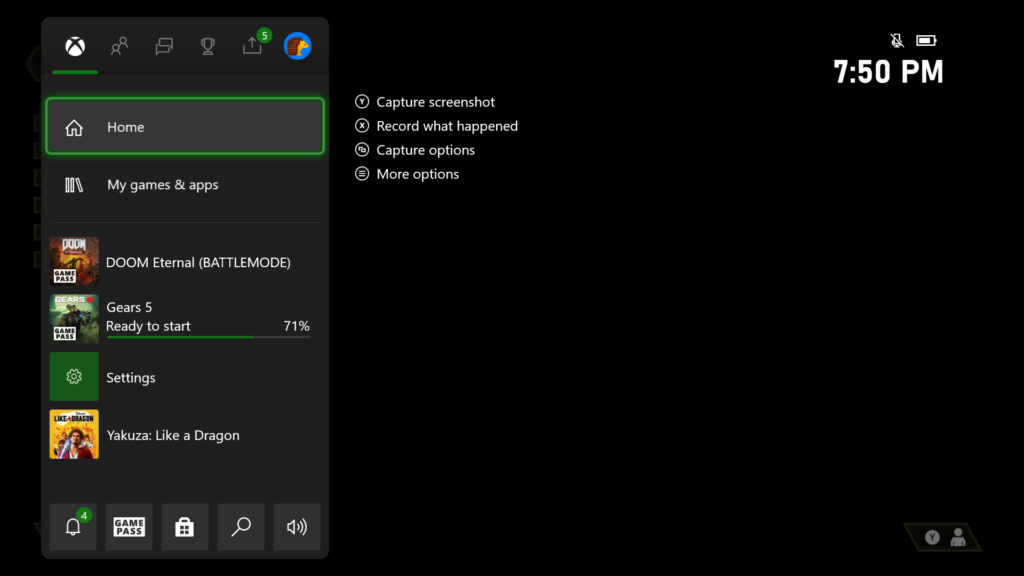Click the green 4 badge on notifications
1024x576 pixels.
84,516
